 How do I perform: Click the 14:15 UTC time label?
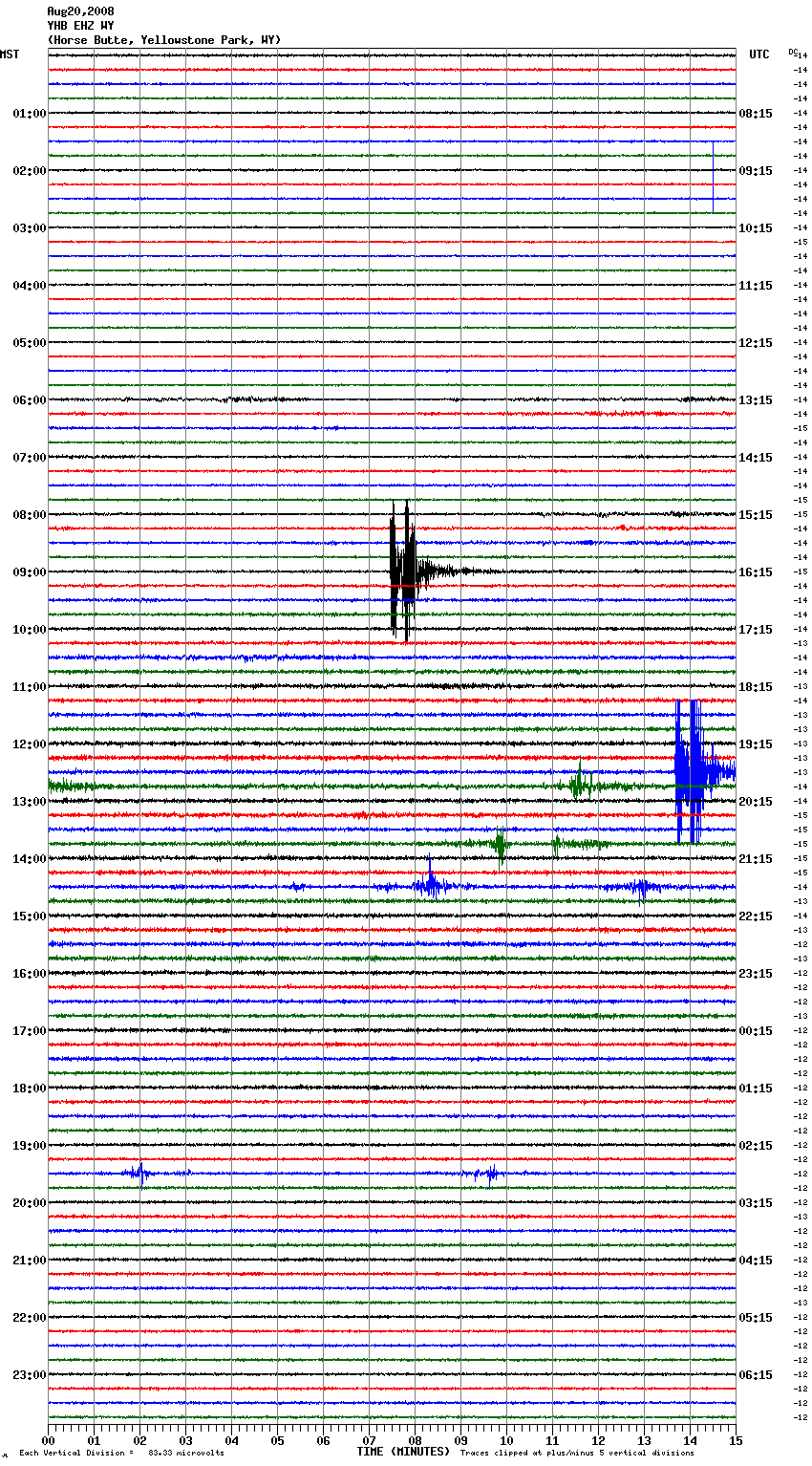(x=756, y=458)
